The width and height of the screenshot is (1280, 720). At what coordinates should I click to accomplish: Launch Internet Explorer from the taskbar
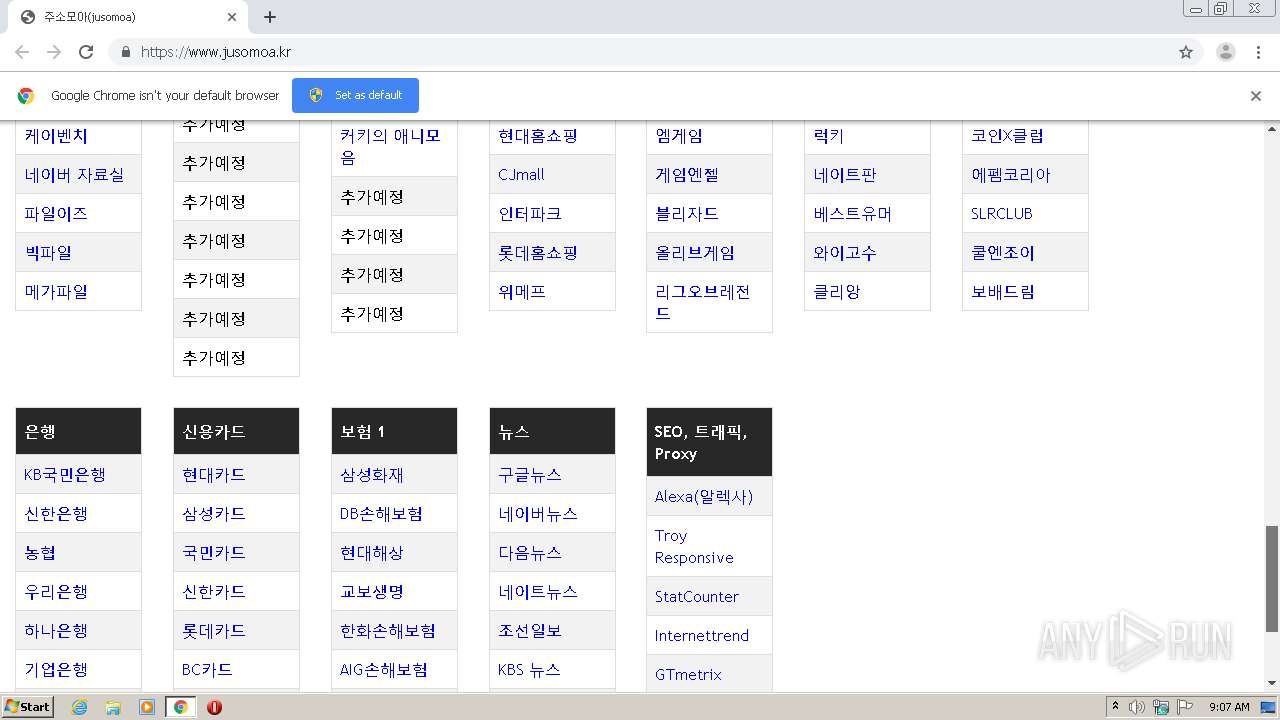pos(79,707)
